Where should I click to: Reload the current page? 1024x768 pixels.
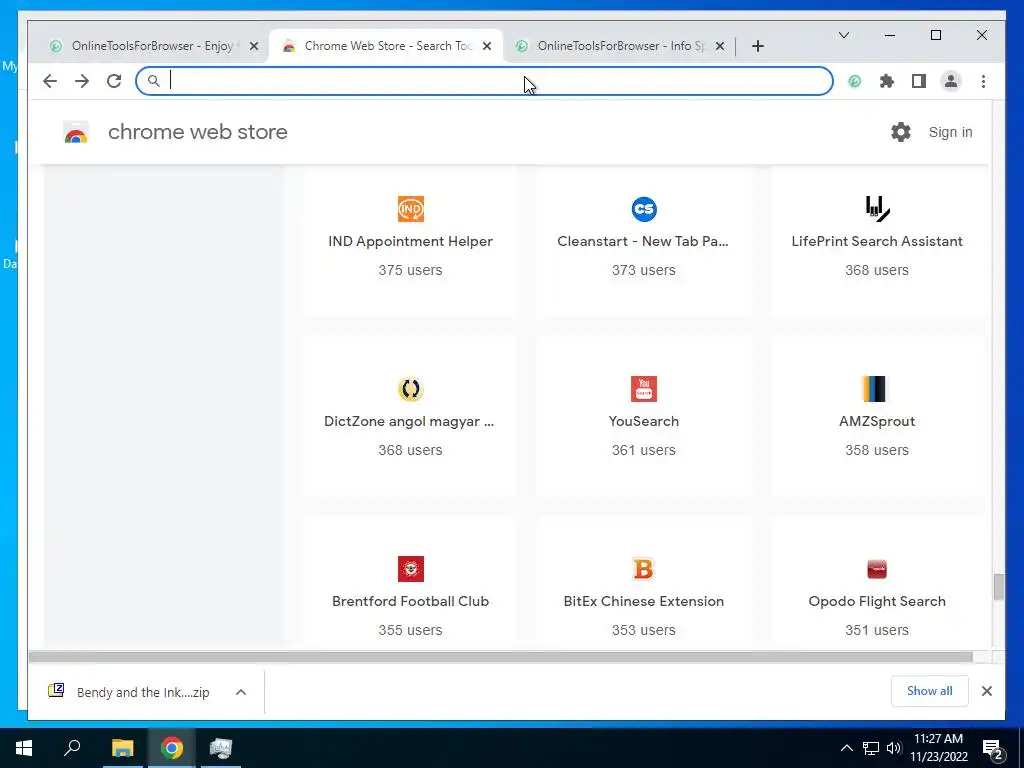tap(114, 81)
